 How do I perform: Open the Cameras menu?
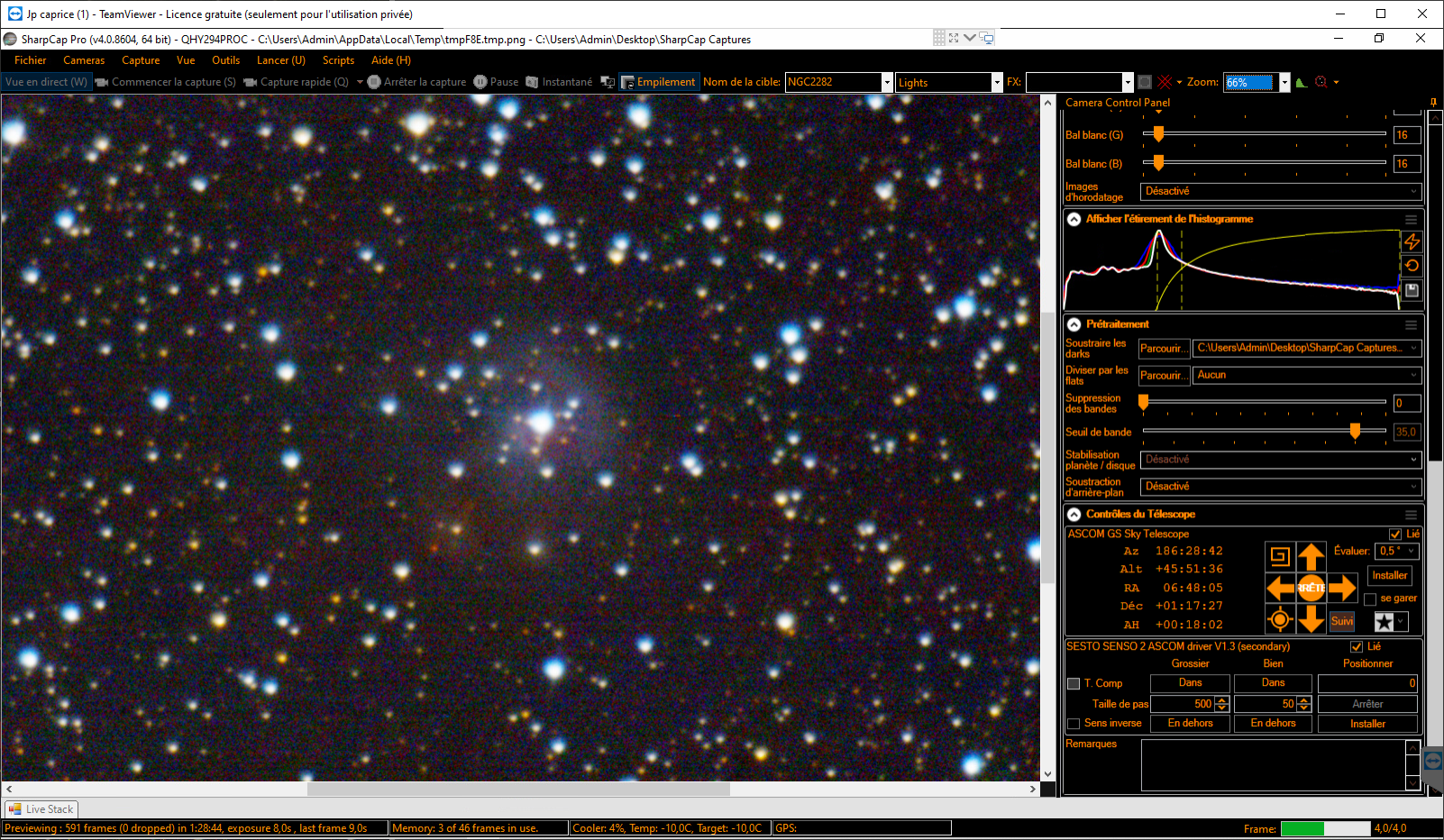(x=84, y=60)
